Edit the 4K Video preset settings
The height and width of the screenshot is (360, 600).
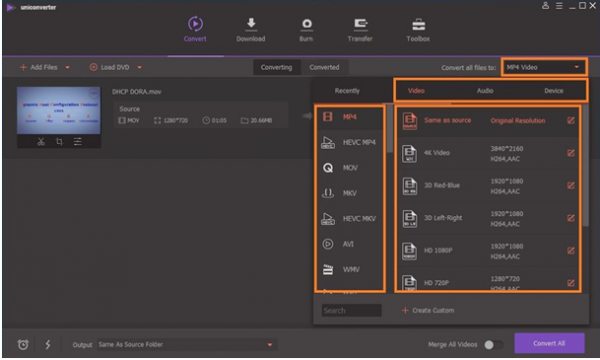click(571, 153)
